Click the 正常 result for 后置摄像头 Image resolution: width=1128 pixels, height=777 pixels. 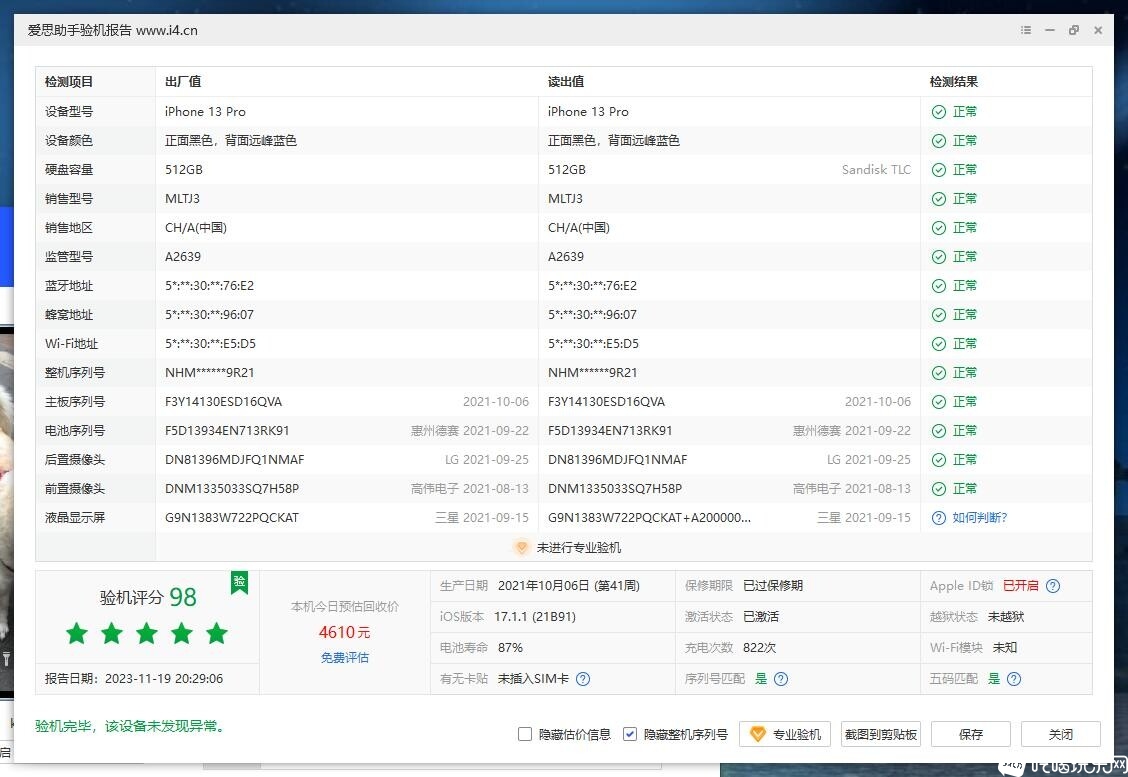click(x=965, y=460)
